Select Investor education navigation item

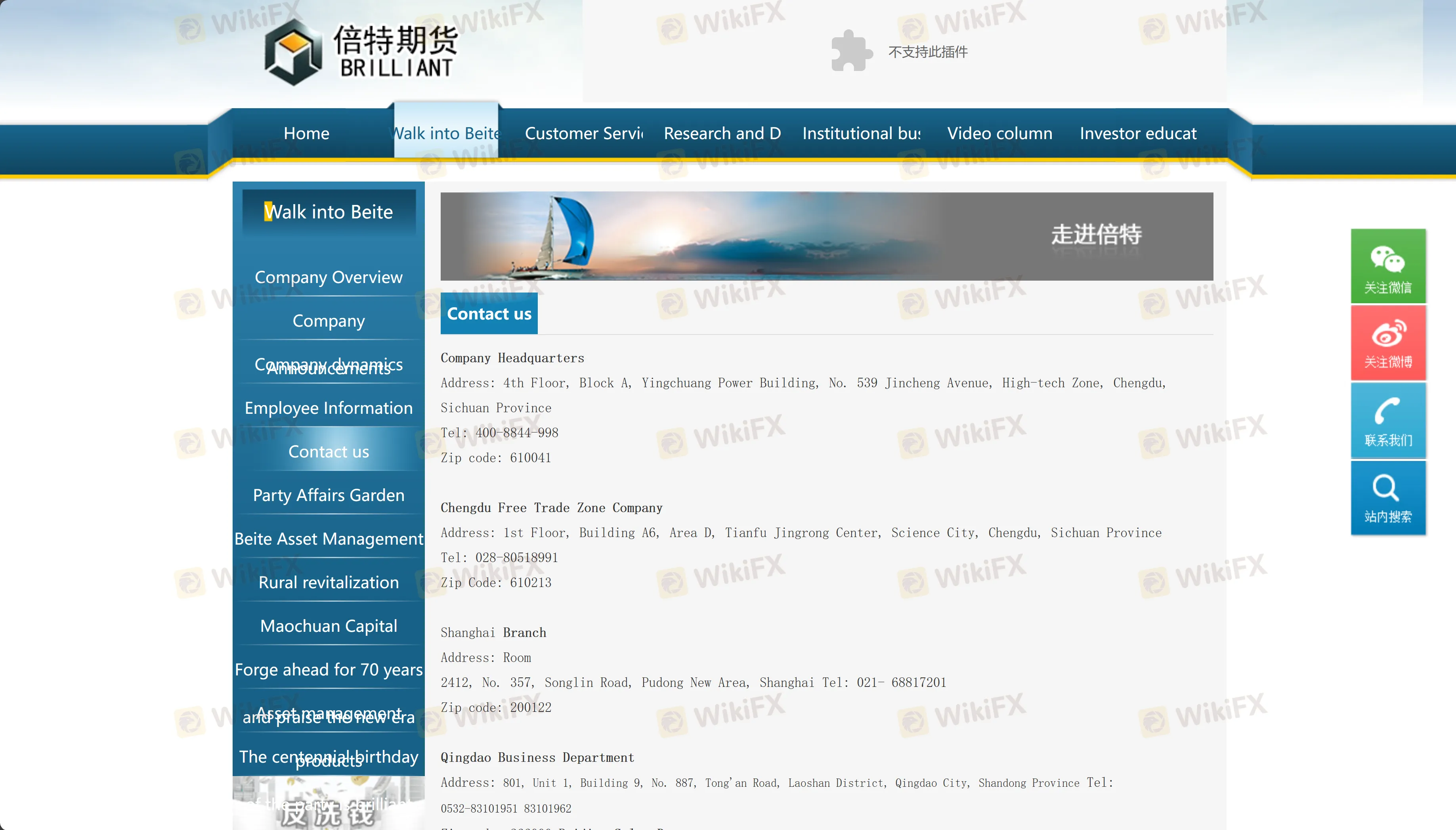coord(1138,134)
